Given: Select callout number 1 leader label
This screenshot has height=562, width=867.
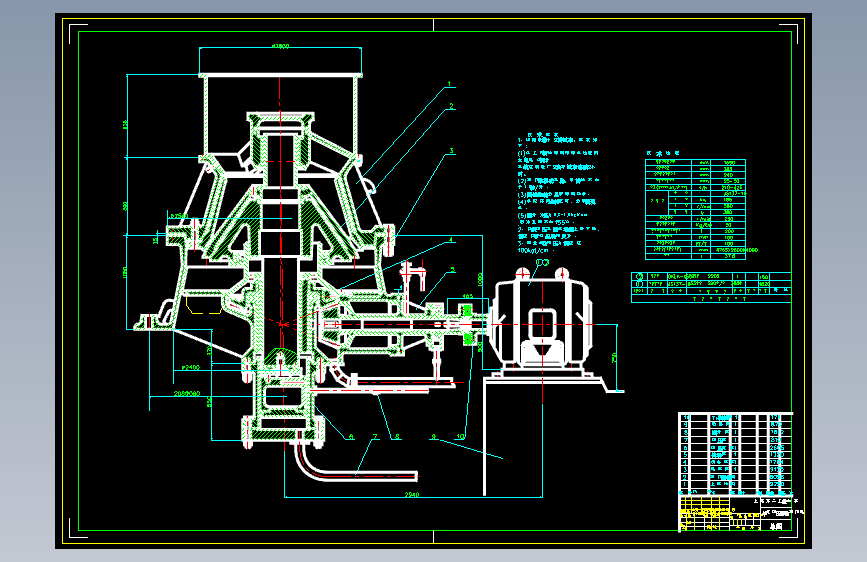Looking at the screenshot, I should [x=449, y=84].
